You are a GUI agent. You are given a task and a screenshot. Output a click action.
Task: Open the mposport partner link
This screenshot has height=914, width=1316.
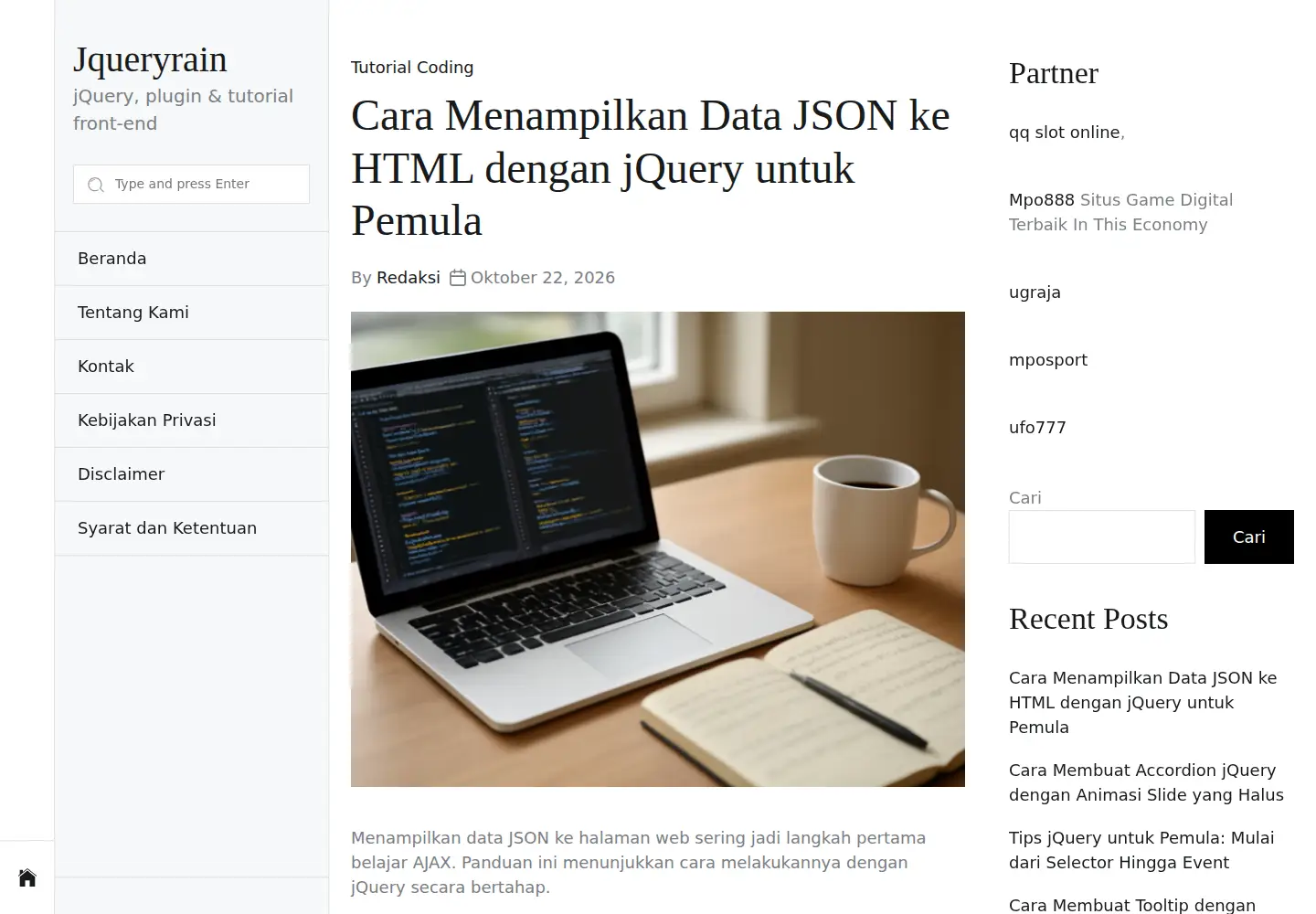click(x=1048, y=360)
